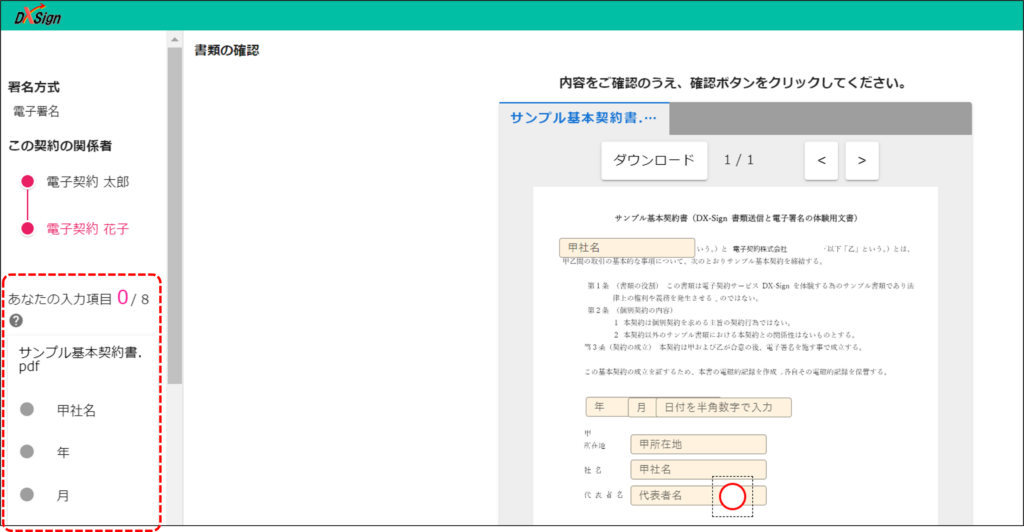This screenshot has height=532, width=1024.
Task: Click the 甲所在地 address field
Action: click(x=698, y=445)
